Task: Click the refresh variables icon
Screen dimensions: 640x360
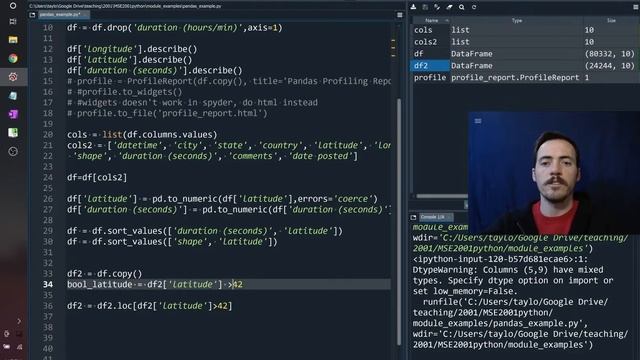Action: point(474,7)
